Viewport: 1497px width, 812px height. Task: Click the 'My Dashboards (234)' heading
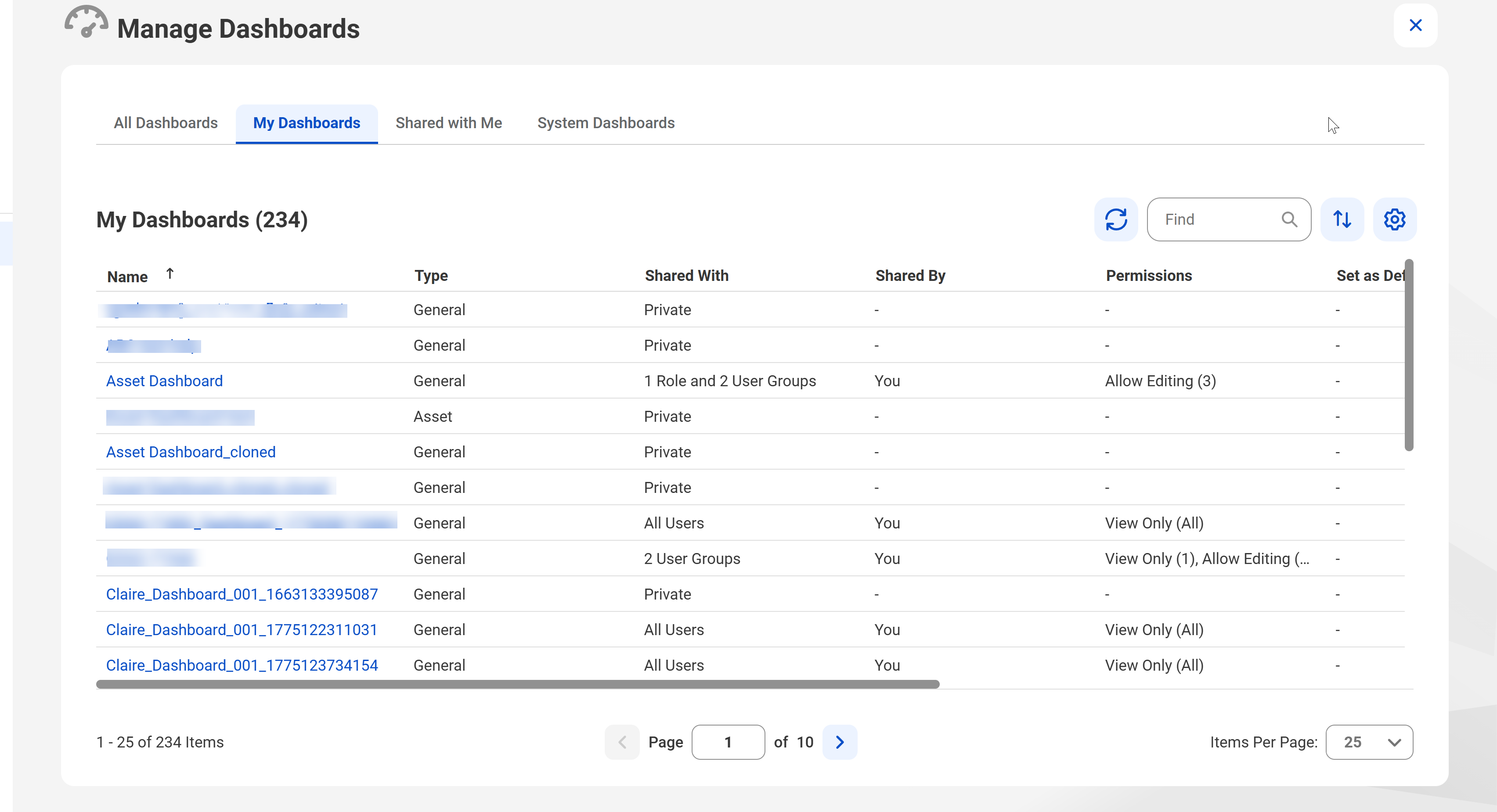pos(202,220)
